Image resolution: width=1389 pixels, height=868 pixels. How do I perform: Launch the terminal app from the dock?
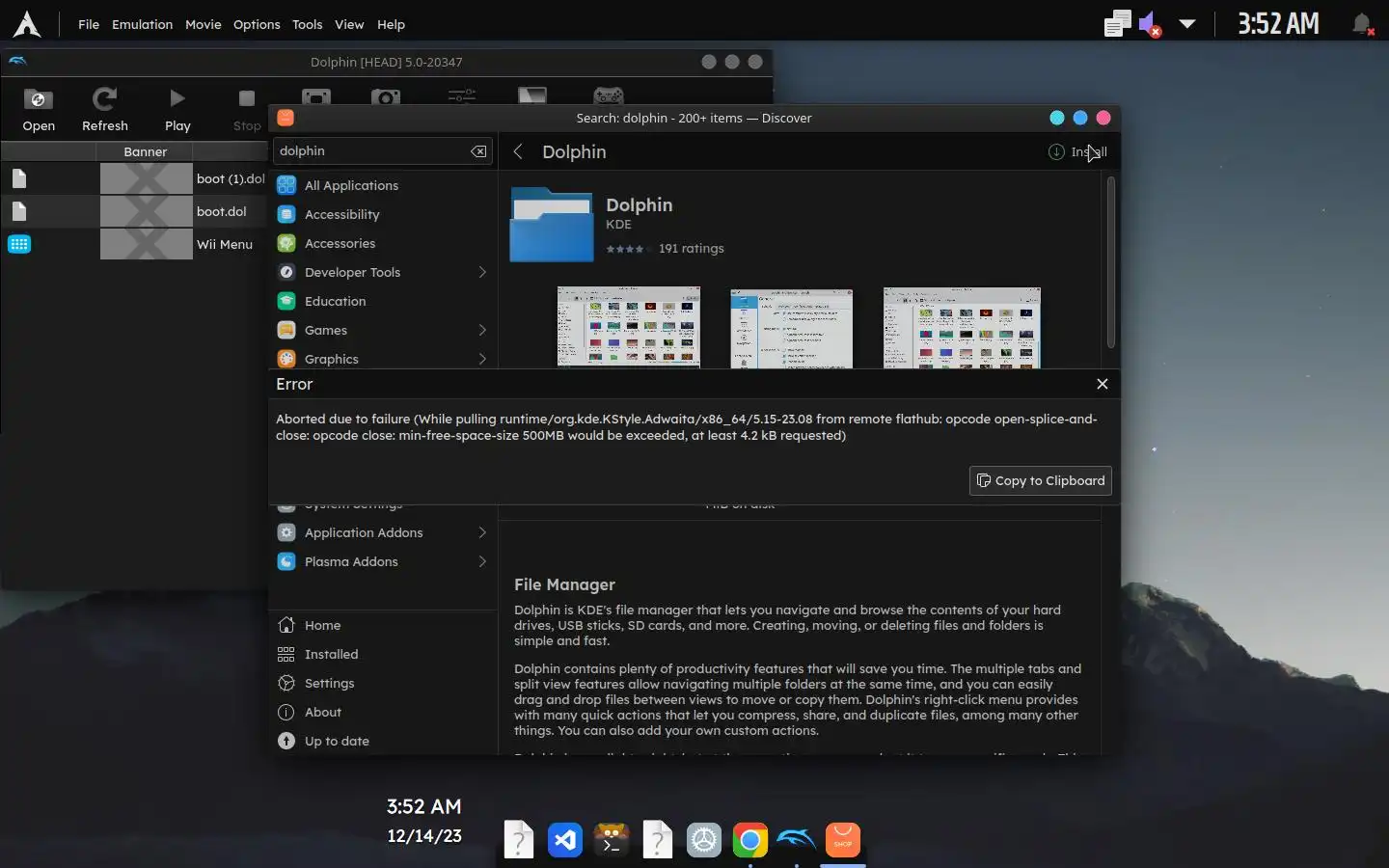[x=612, y=840]
